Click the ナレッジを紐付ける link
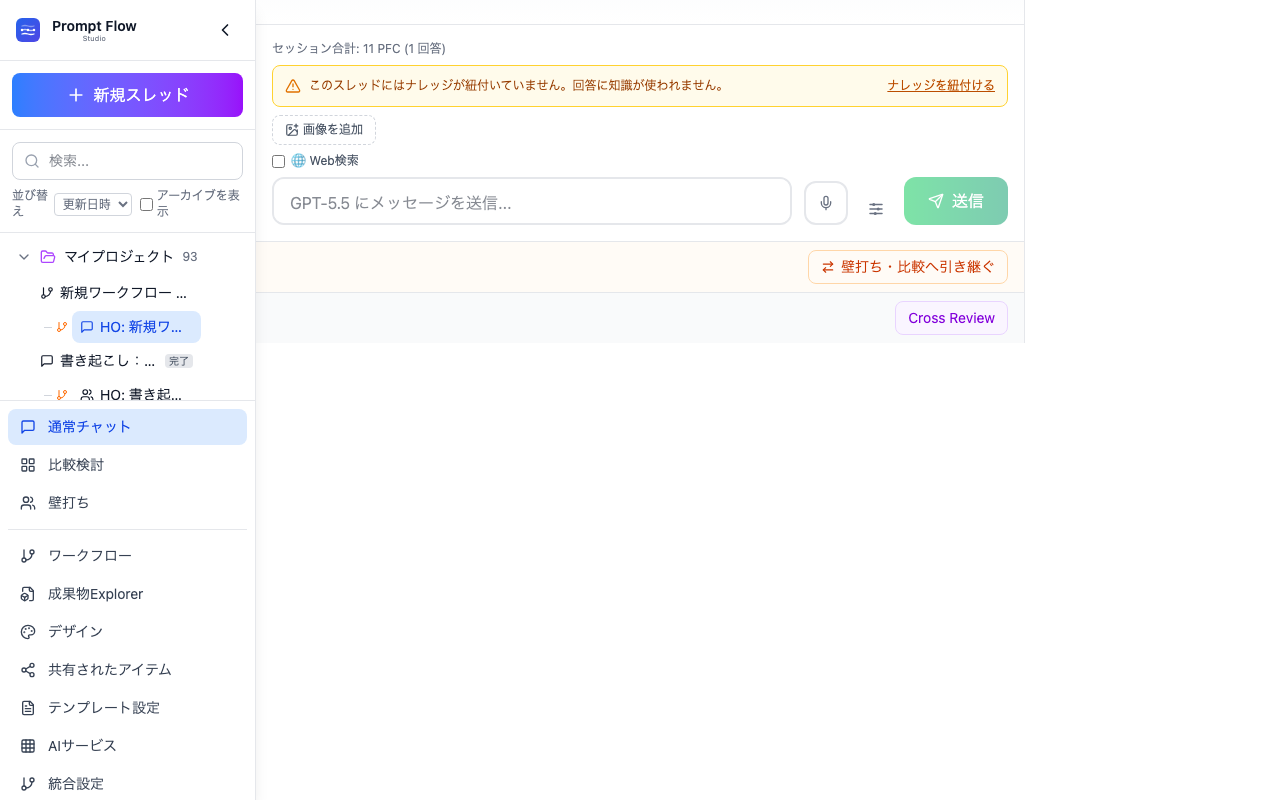 [x=941, y=86]
